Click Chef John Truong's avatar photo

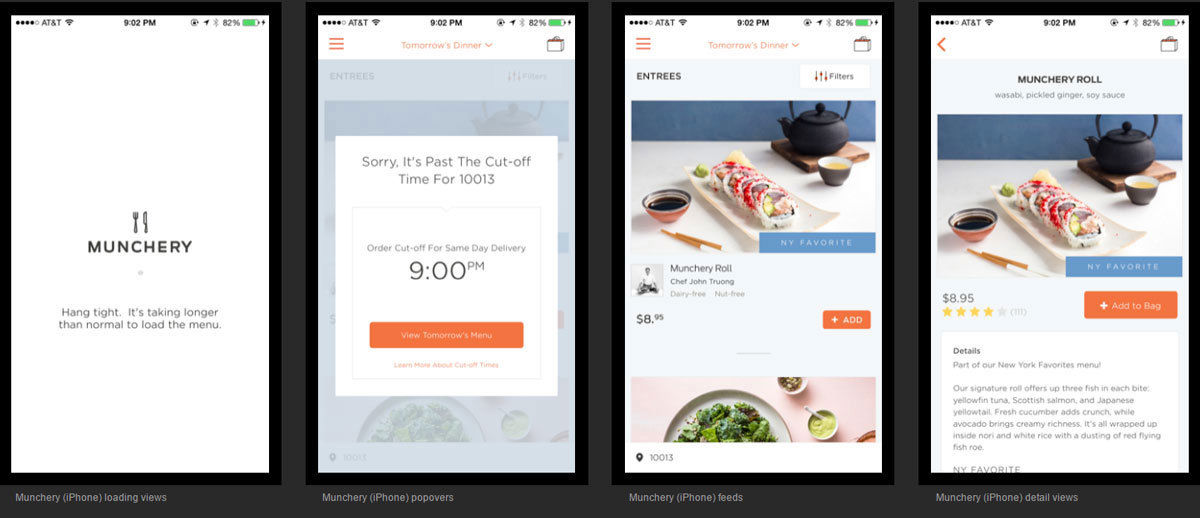pos(647,280)
